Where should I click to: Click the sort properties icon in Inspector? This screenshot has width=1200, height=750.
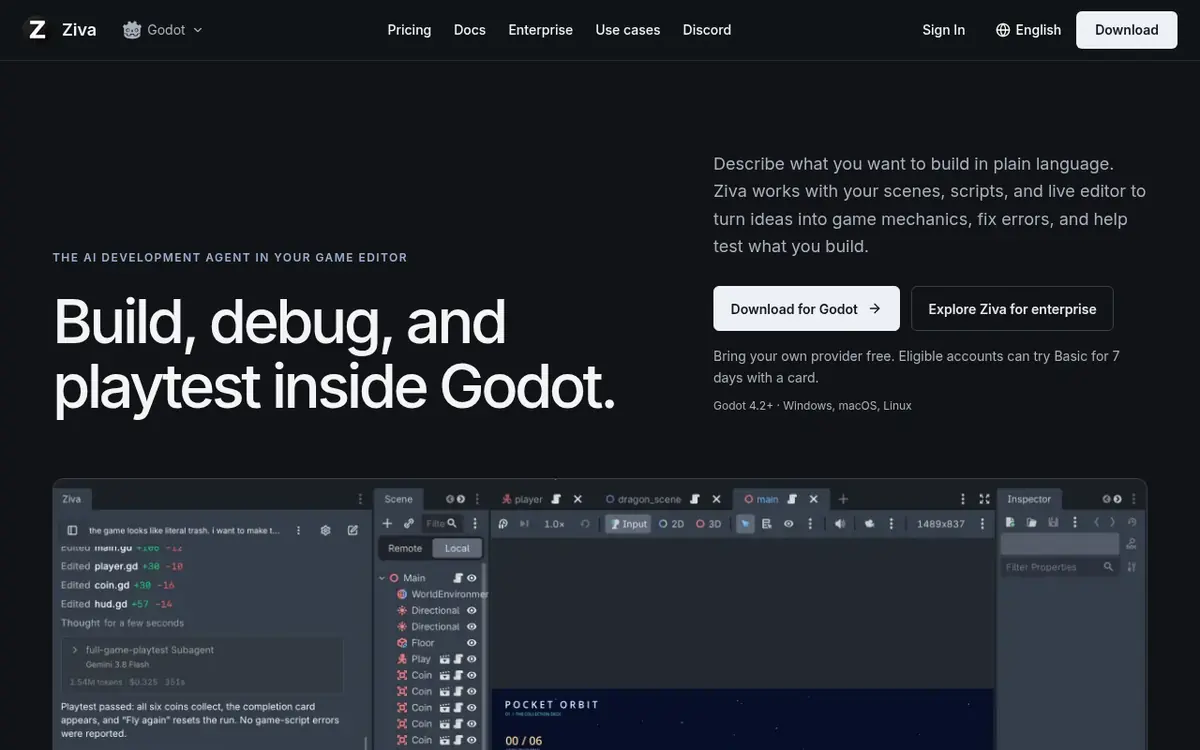coord(1132,567)
